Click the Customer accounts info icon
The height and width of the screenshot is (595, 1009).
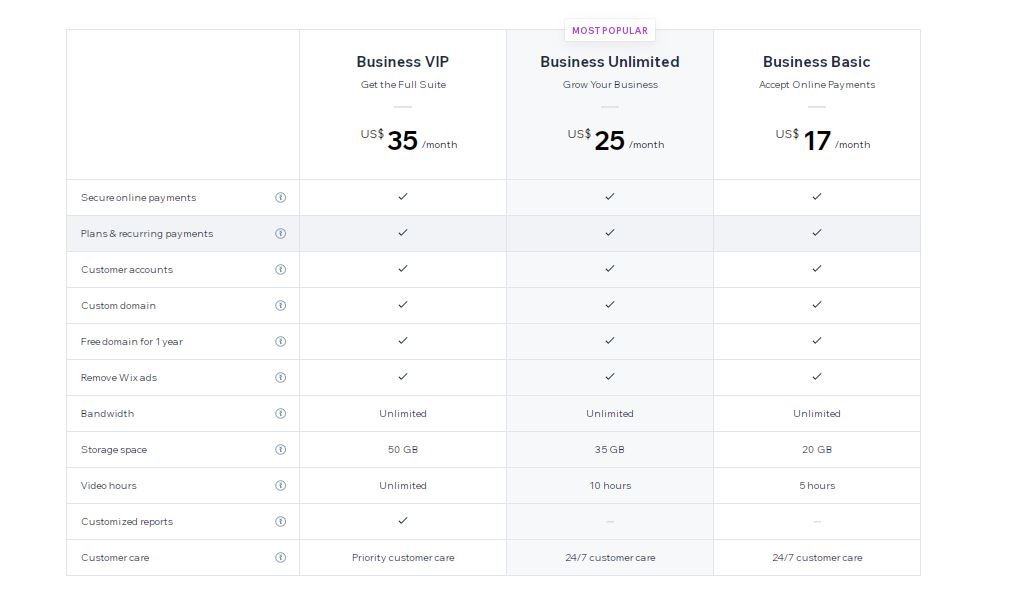(281, 270)
